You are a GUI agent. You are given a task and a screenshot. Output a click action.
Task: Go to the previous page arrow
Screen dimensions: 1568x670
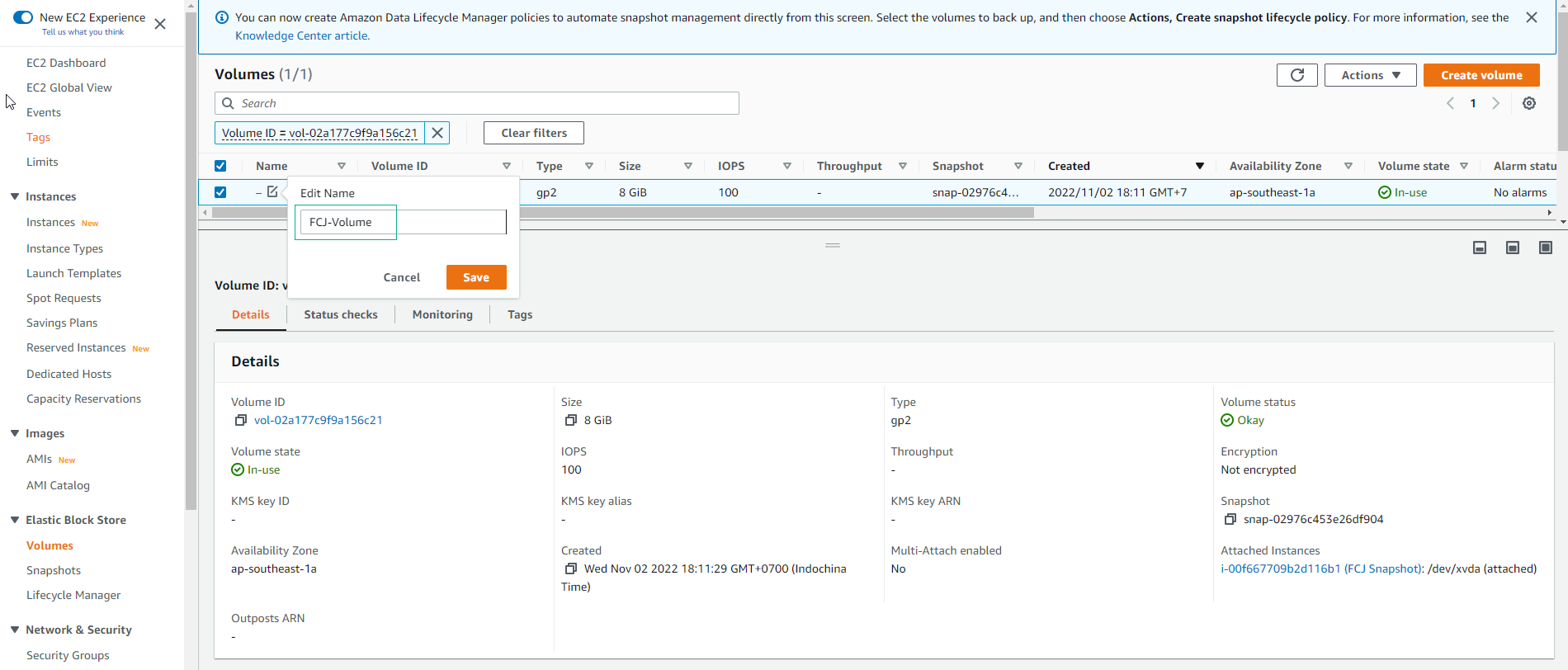pos(1450,103)
